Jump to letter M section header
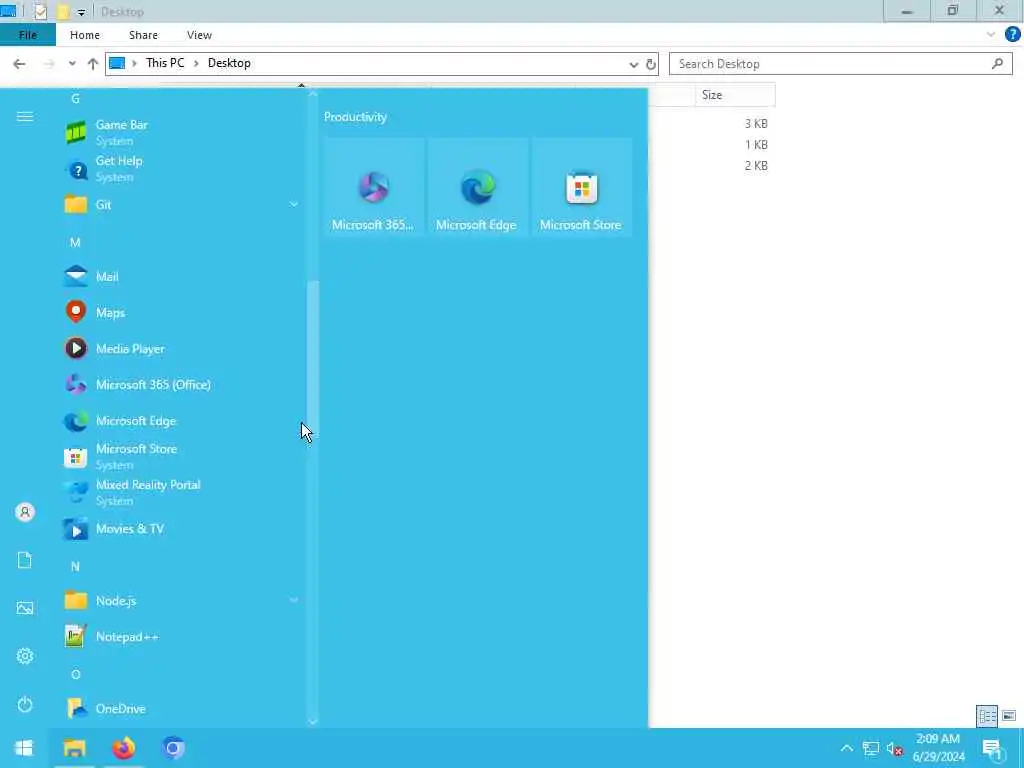1024x768 pixels. tap(75, 242)
